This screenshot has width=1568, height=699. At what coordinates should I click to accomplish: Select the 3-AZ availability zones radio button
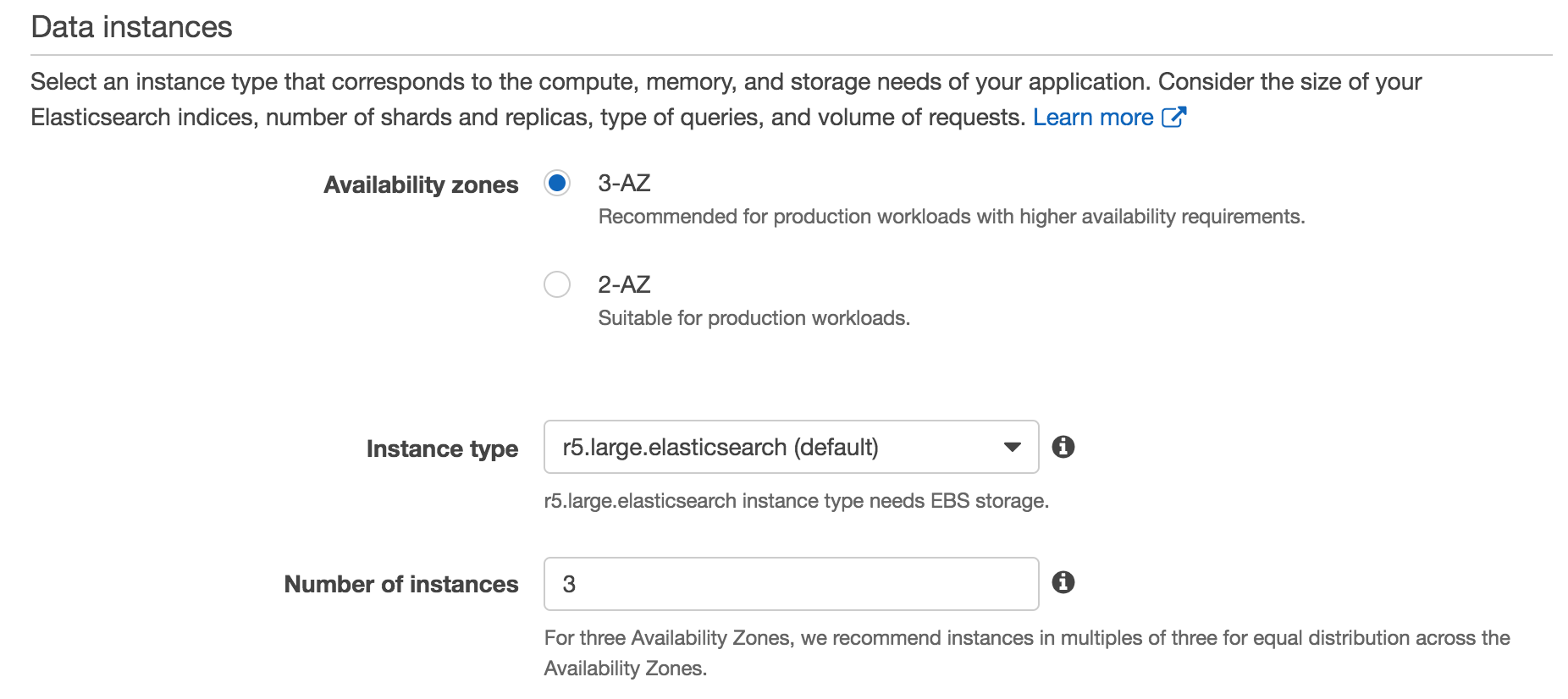pos(557,183)
